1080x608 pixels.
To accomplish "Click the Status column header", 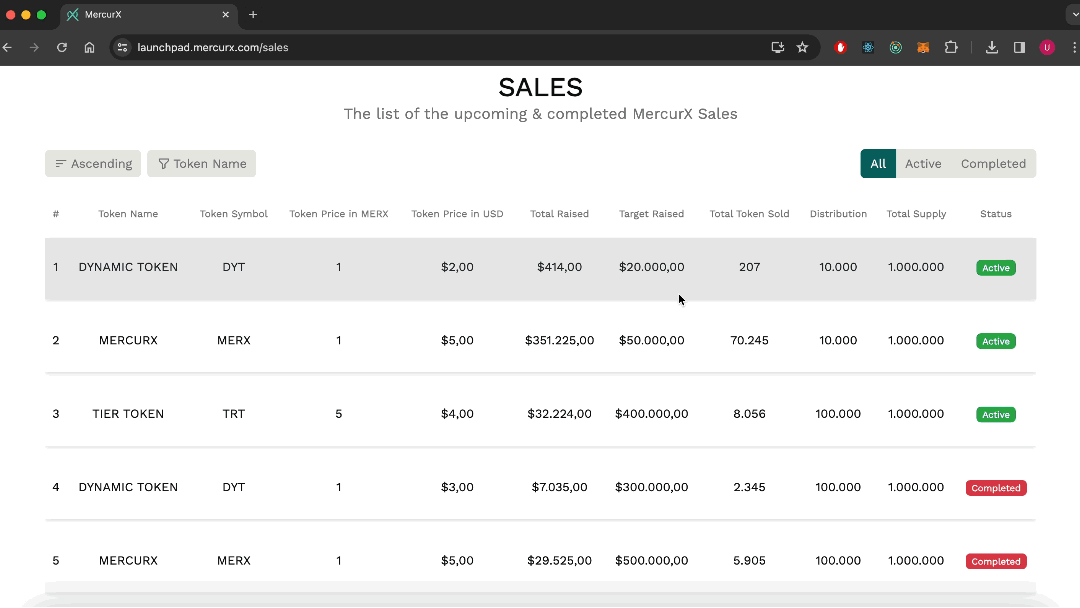I will tap(996, 214).
